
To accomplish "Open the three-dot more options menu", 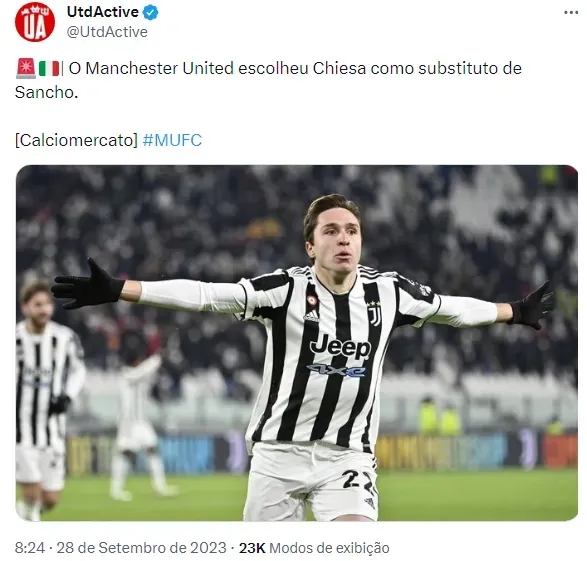I will tap(571, 13).
